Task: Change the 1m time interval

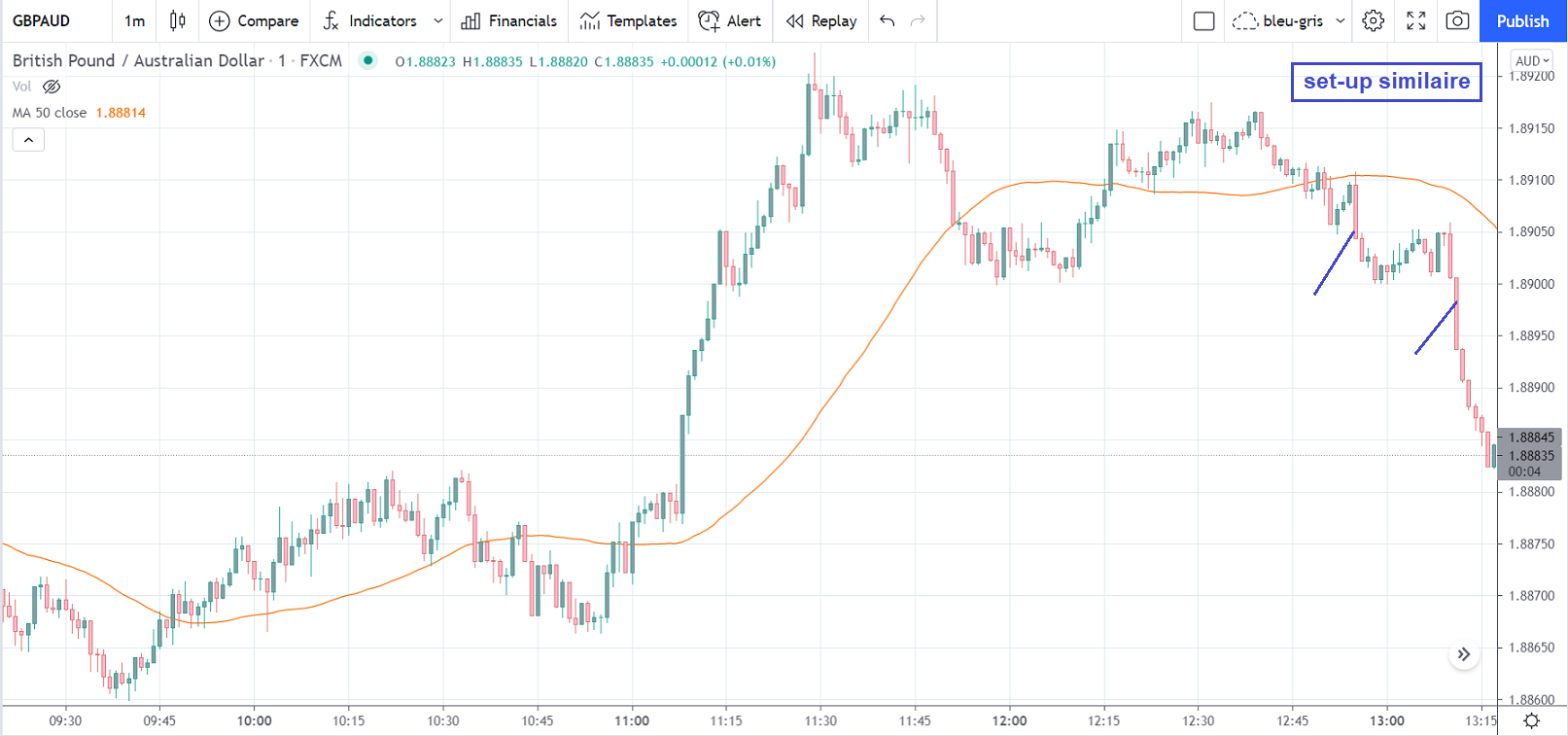Action: pos(134,20)
